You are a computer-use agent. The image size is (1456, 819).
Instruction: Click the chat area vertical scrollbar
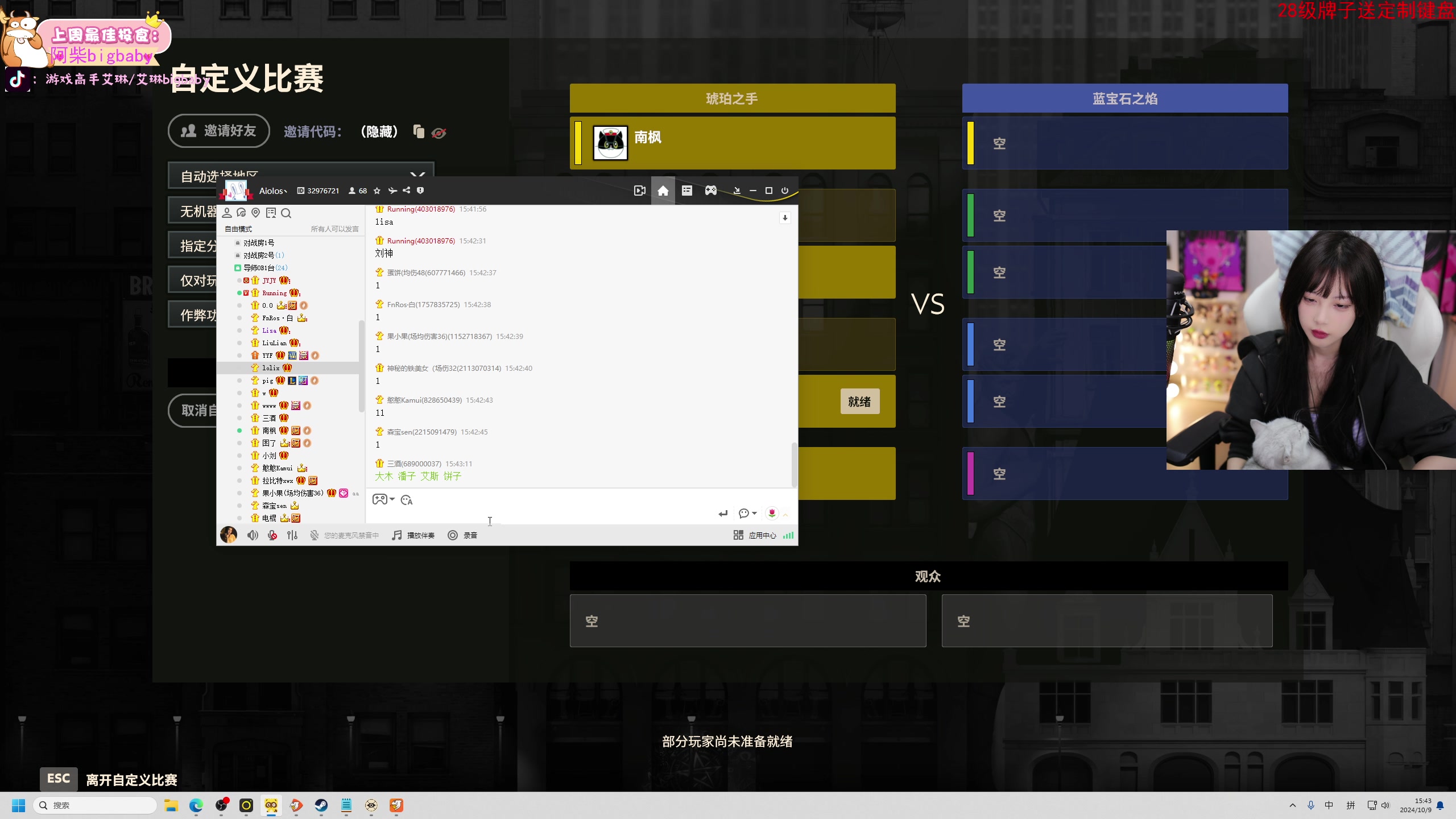(794, 465)
